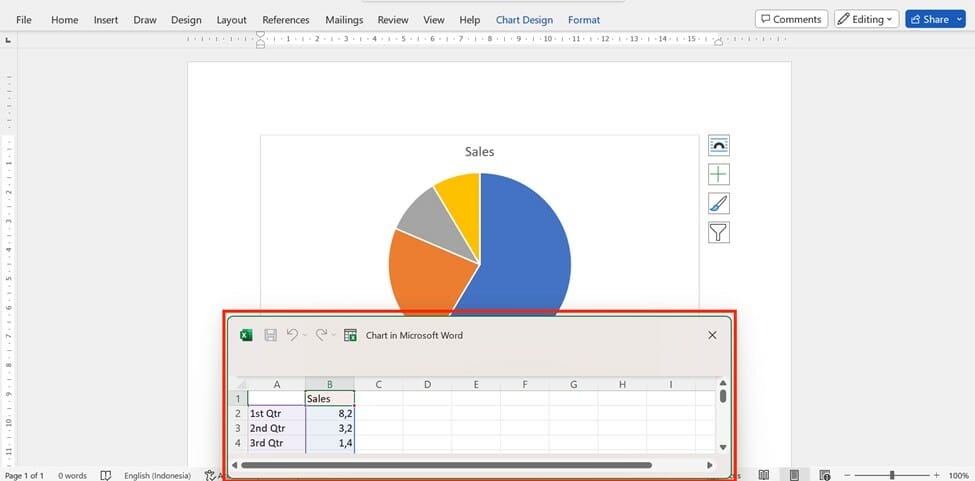This screenshot has height=481, width=975.
Task: Select cell with value 3,2
Action: coord(330,428)
